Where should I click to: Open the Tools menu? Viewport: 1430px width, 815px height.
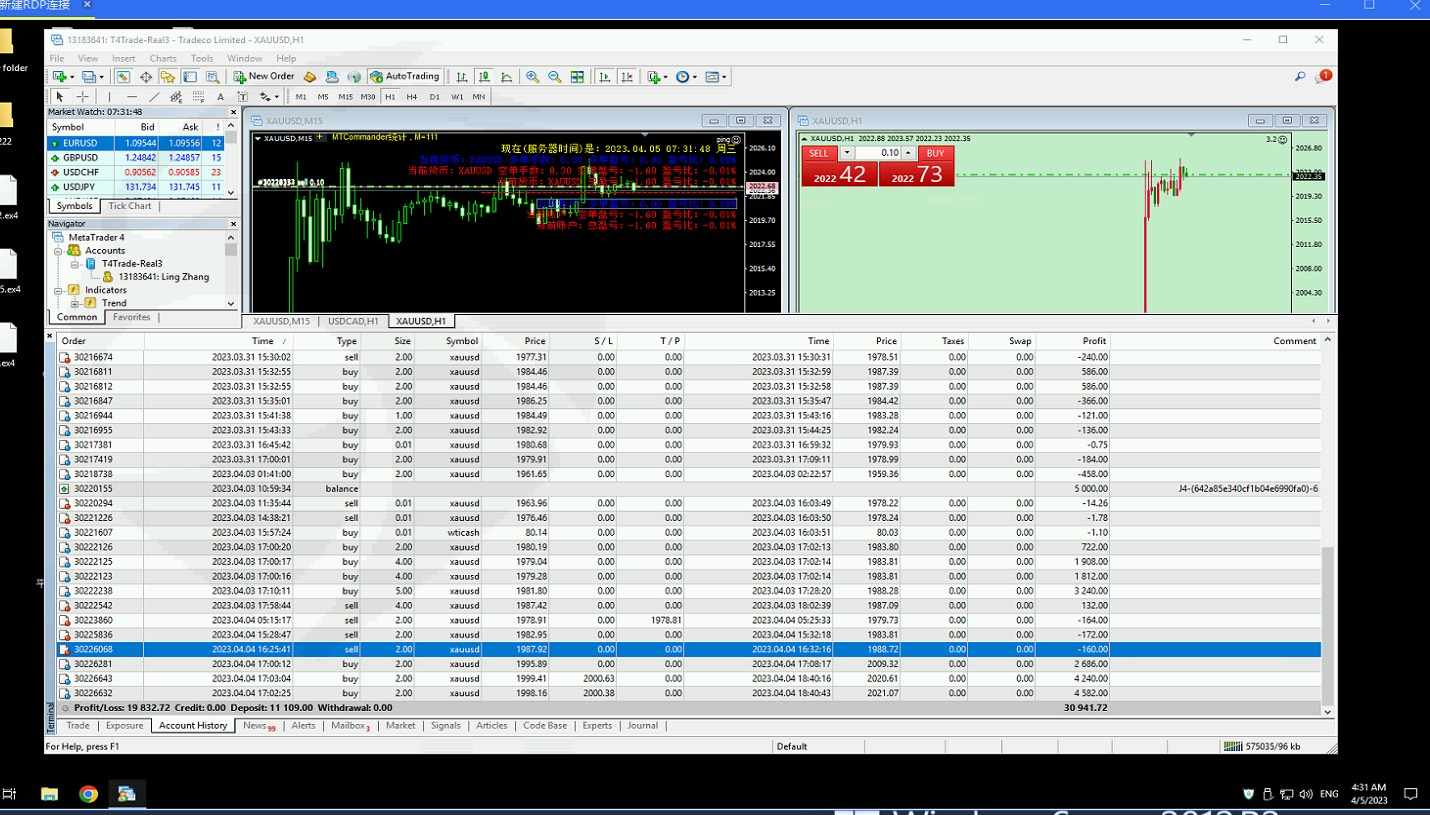pos(202,58)
